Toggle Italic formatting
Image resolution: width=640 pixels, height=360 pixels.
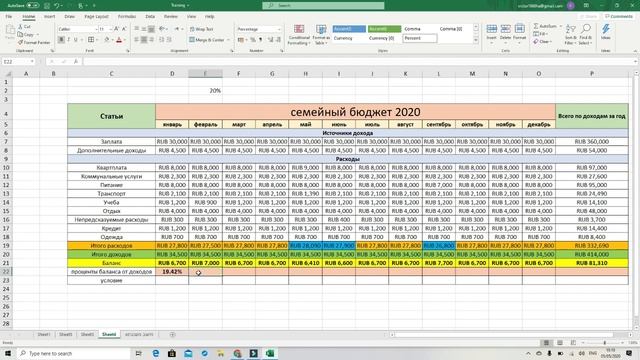pyautogui.click(x=68, y=40)
